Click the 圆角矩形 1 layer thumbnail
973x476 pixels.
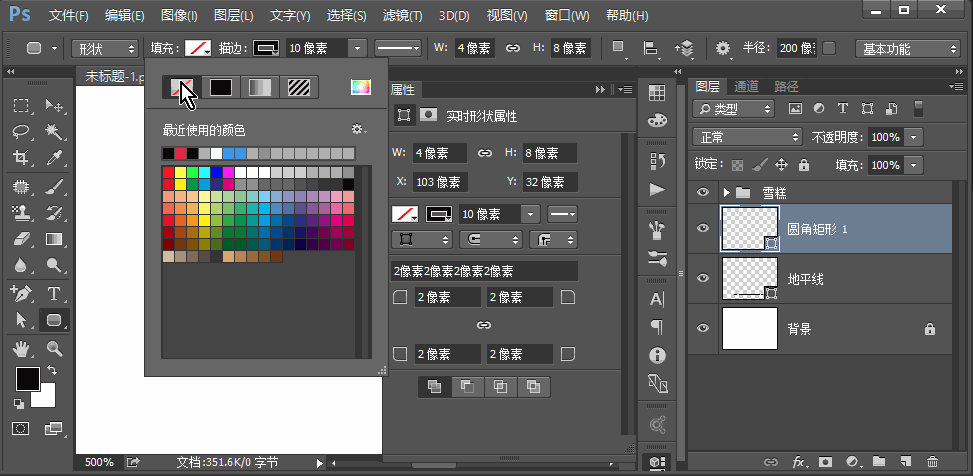click(749, 228)
